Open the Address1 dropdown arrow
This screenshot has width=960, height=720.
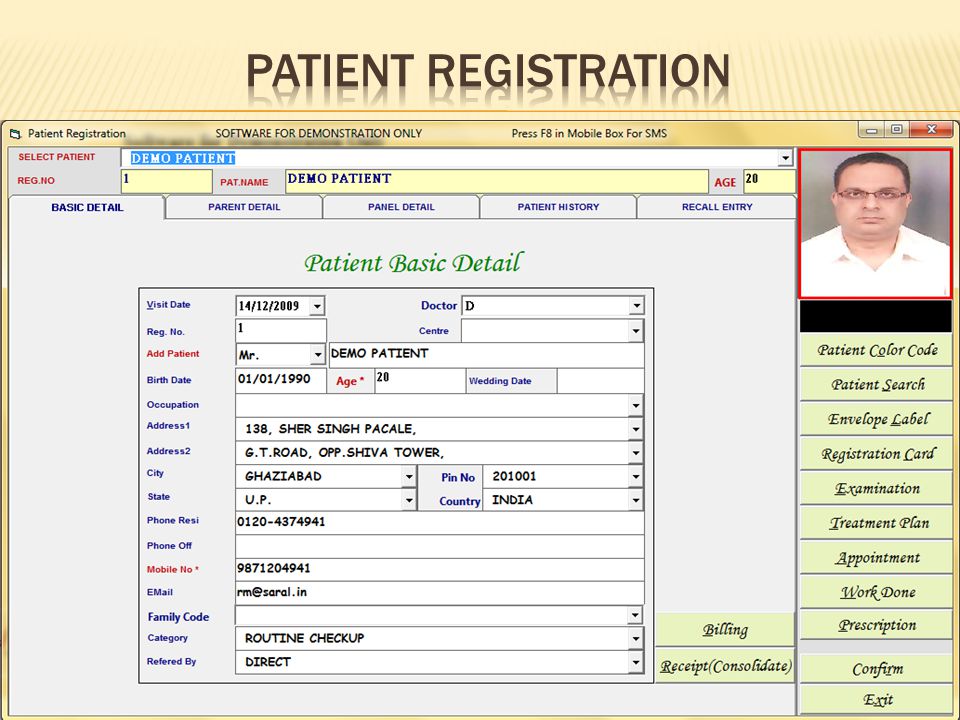coord(636,429)
